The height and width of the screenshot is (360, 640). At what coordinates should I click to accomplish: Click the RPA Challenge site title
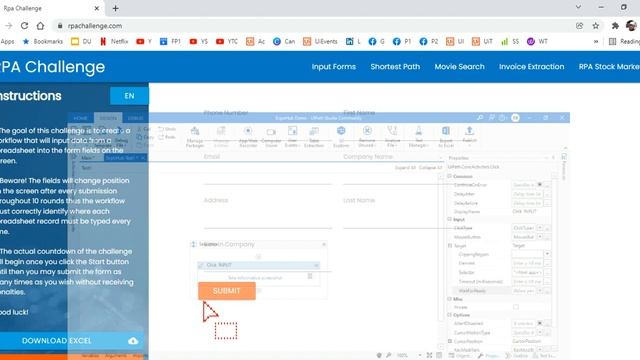(x=52, y=67)
